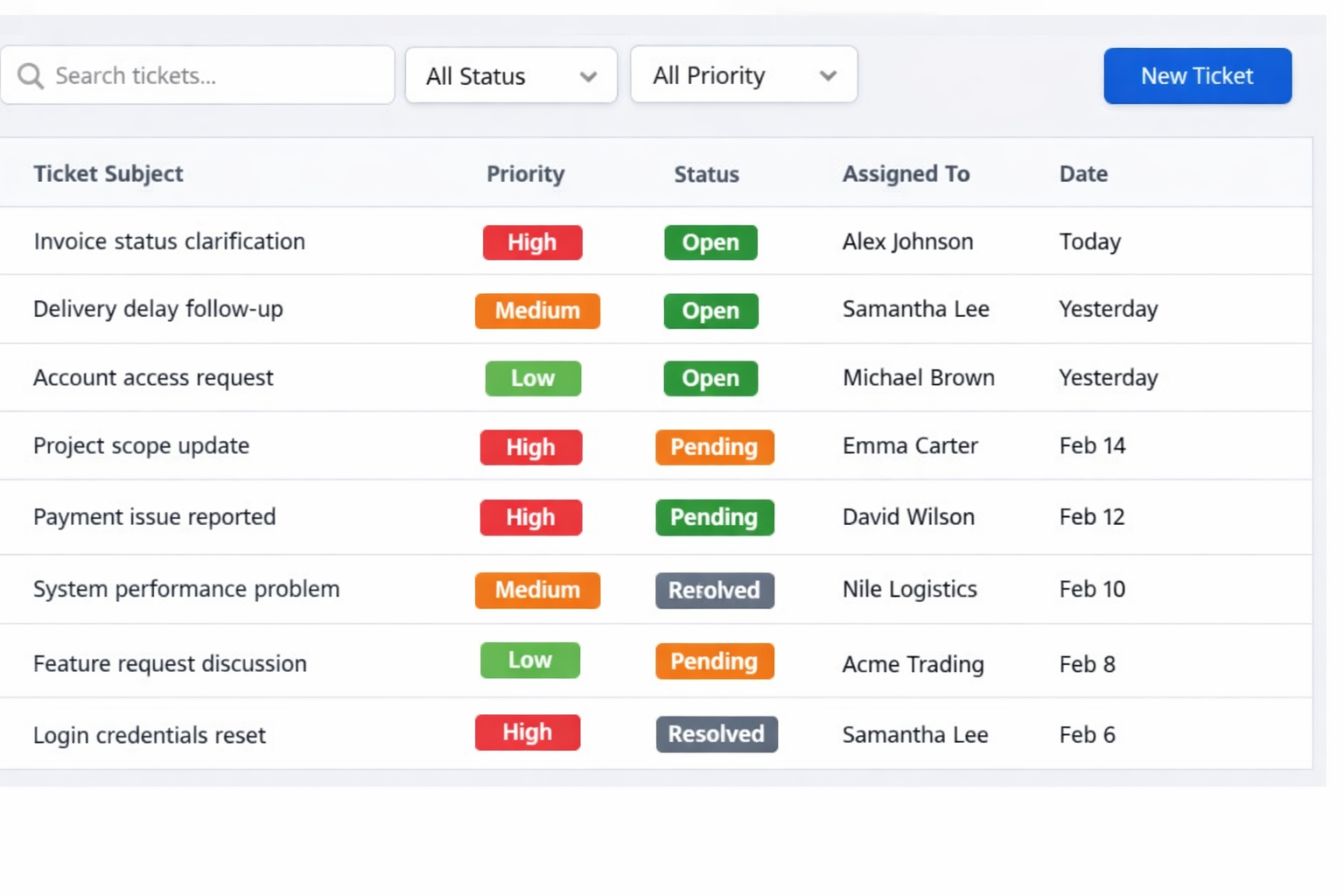Click Resolved badge on System performance row
This screenshot has height=896, width=1344.
714,591
